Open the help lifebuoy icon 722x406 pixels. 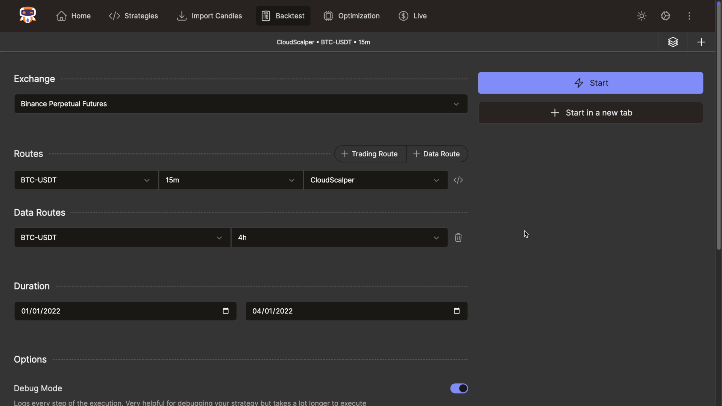pos(665,16)
